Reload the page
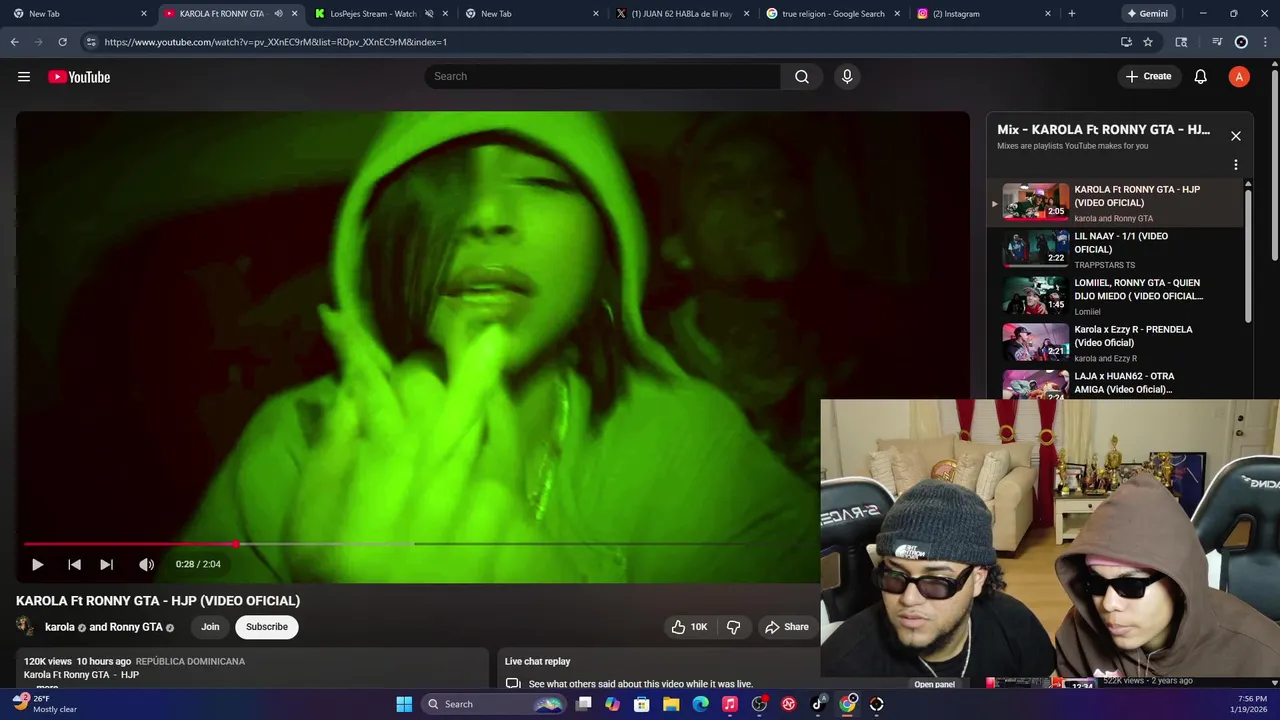Image resolution: width=1280 pixels, height=720 pixels. click(62, 42)
